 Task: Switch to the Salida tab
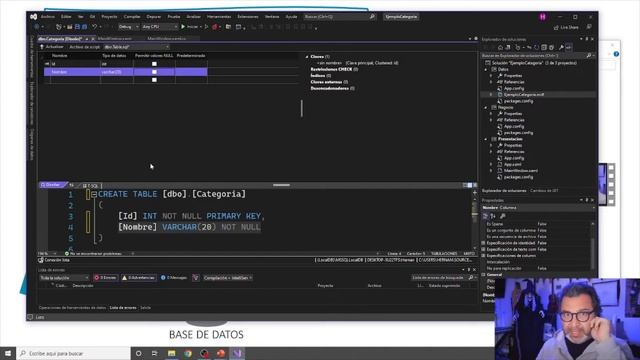coord(146,308)
